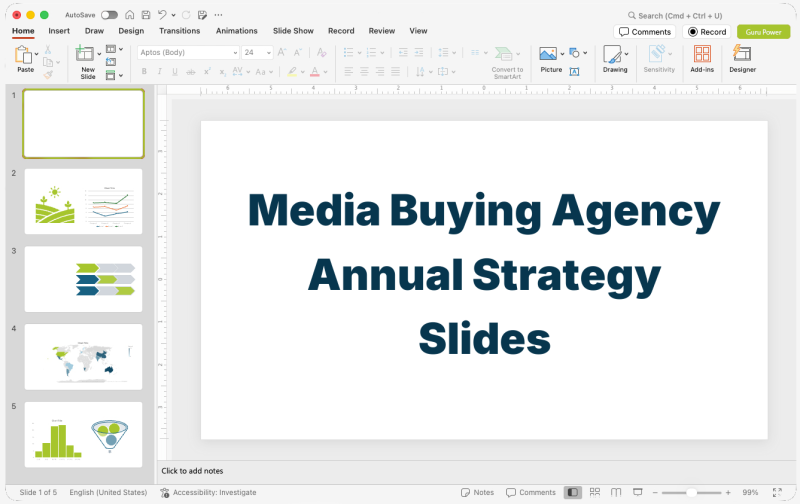
Task: Open the Transitions tab
Action: click(180, 31)
